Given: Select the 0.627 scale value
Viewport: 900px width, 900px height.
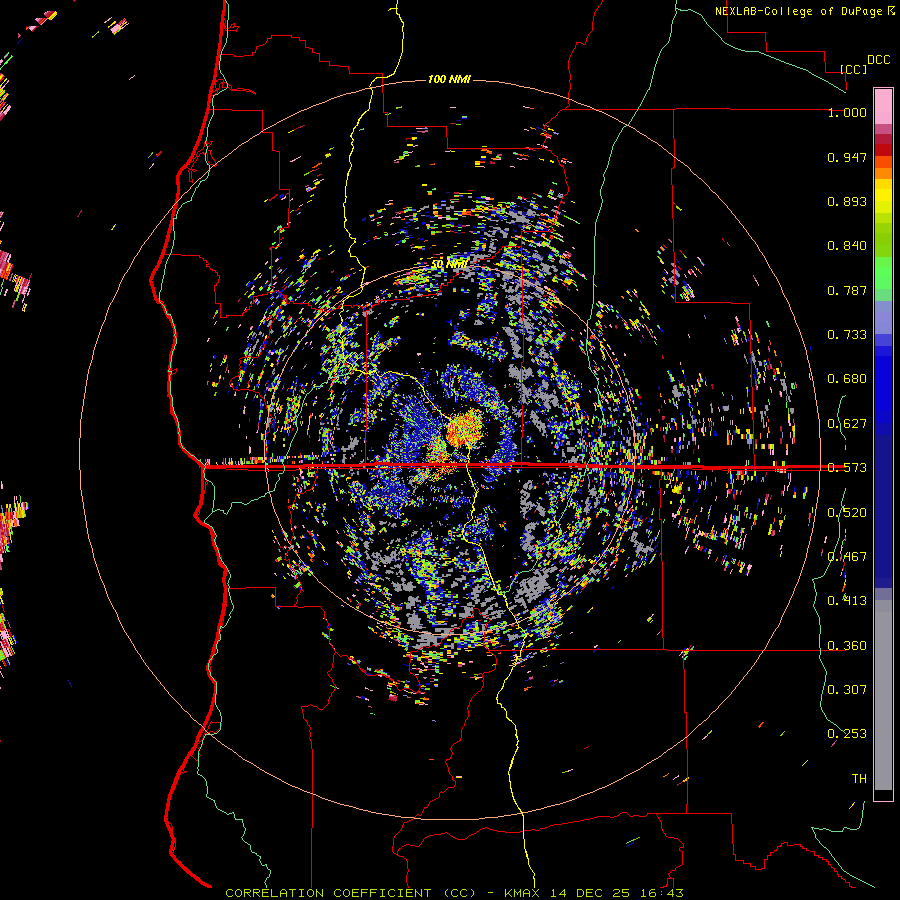Looking at the screenshot, I should tap(847, 424).
